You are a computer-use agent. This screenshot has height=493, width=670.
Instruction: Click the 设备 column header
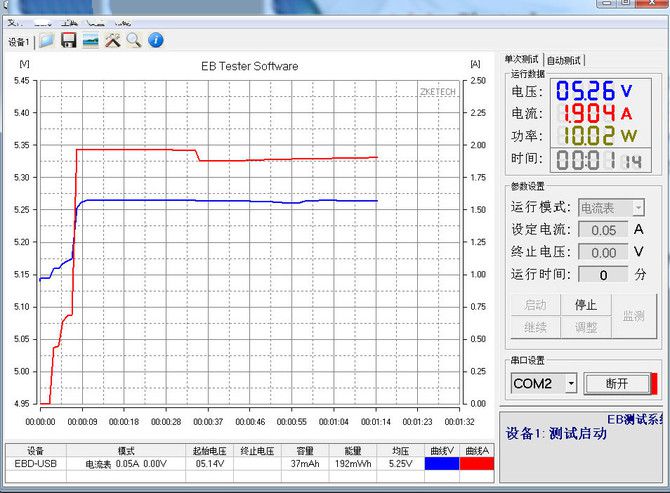tap(35, 451)
